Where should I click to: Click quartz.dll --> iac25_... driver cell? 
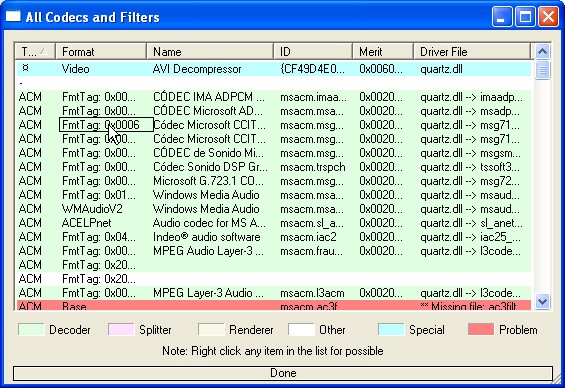470,237
